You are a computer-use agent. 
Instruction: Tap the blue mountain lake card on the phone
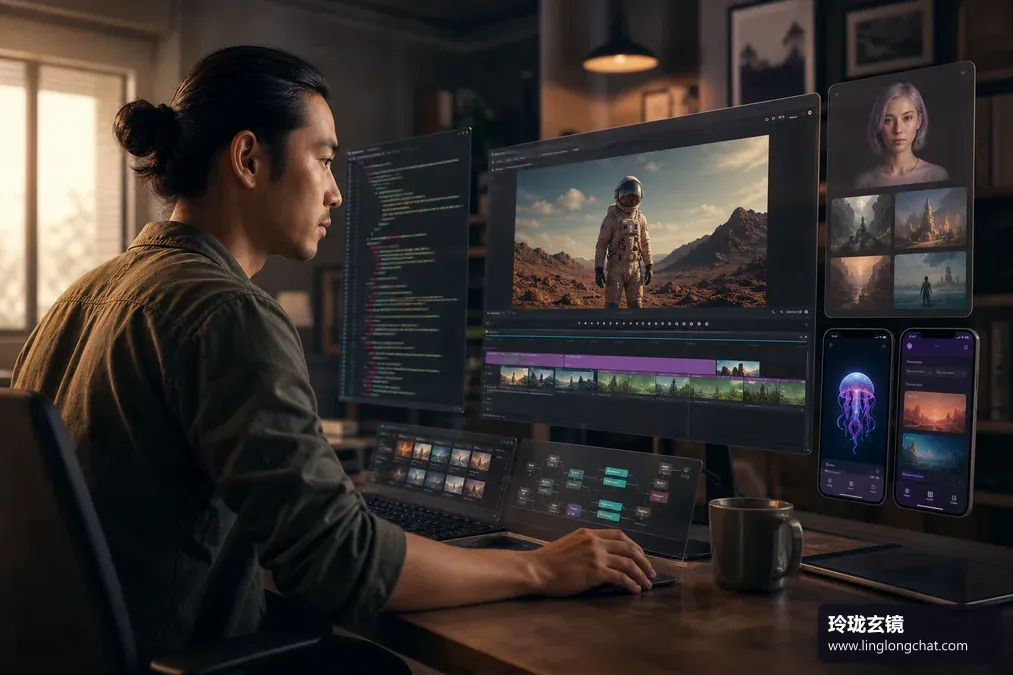coord(934,452)
